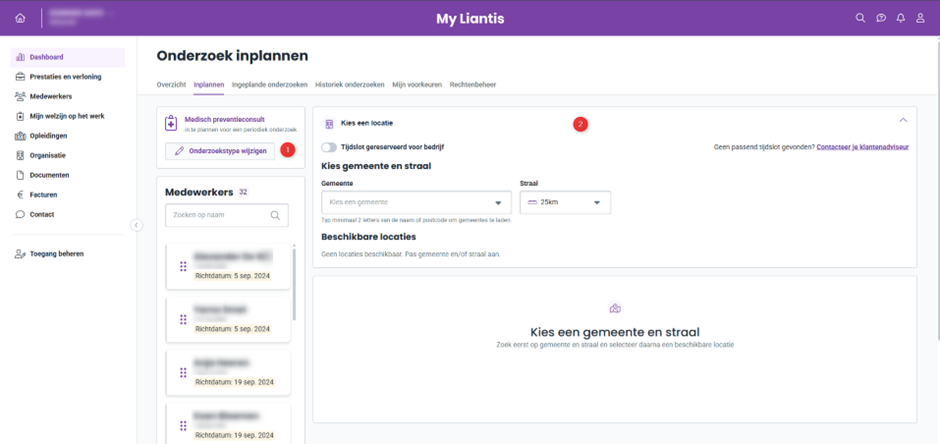940x444 pixels.
Task: Open the user profile icon
Action: click(x=920, y=18)
